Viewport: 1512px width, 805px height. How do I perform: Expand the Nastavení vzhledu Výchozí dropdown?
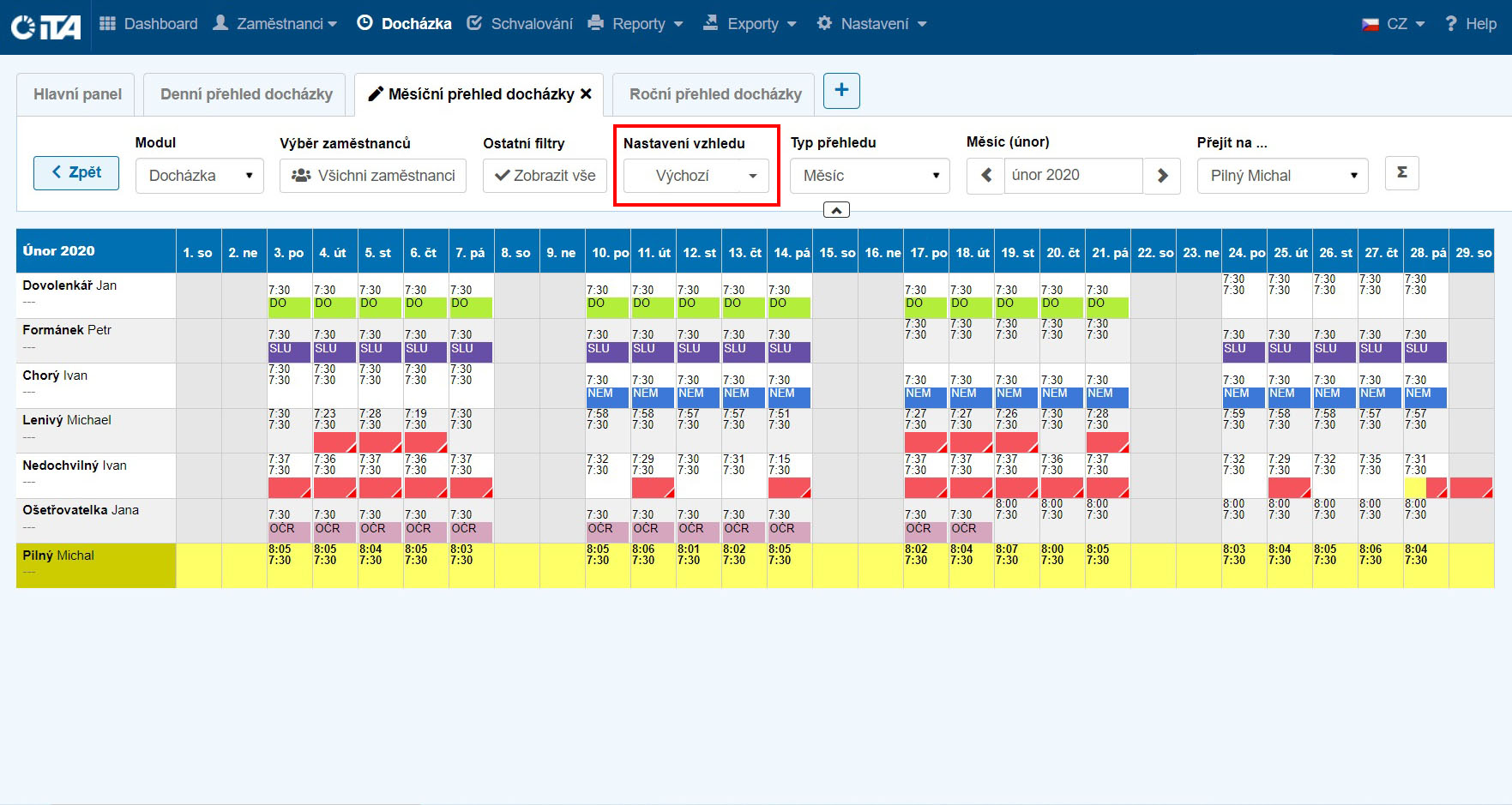click(696, 176)
